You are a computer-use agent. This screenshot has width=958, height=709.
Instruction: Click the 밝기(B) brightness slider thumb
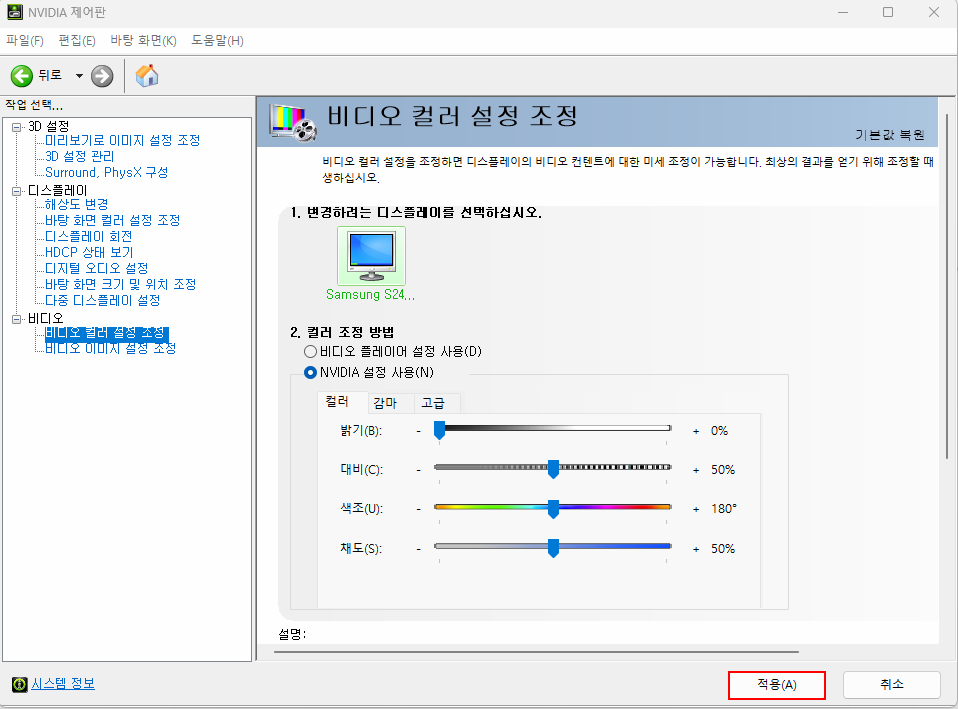click(x=439, y=430)
